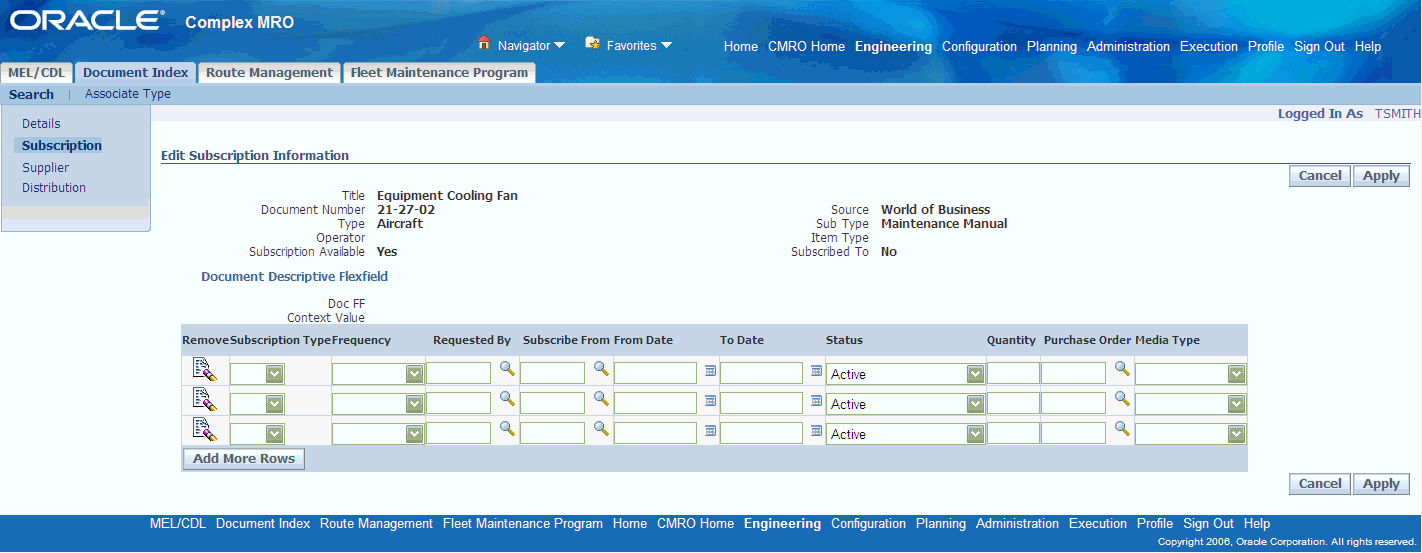Open From Date calendar picker in second row

coord(710,400)
